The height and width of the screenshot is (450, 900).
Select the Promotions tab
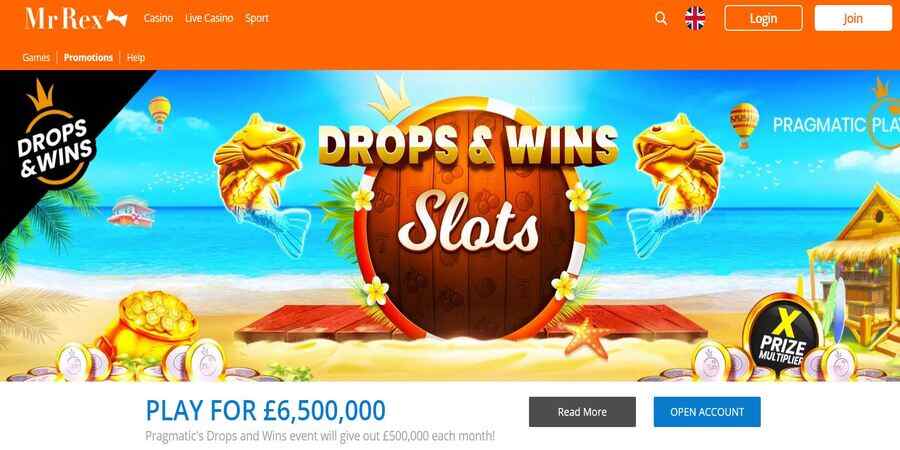pyautogui.click(x=88, y=57)
